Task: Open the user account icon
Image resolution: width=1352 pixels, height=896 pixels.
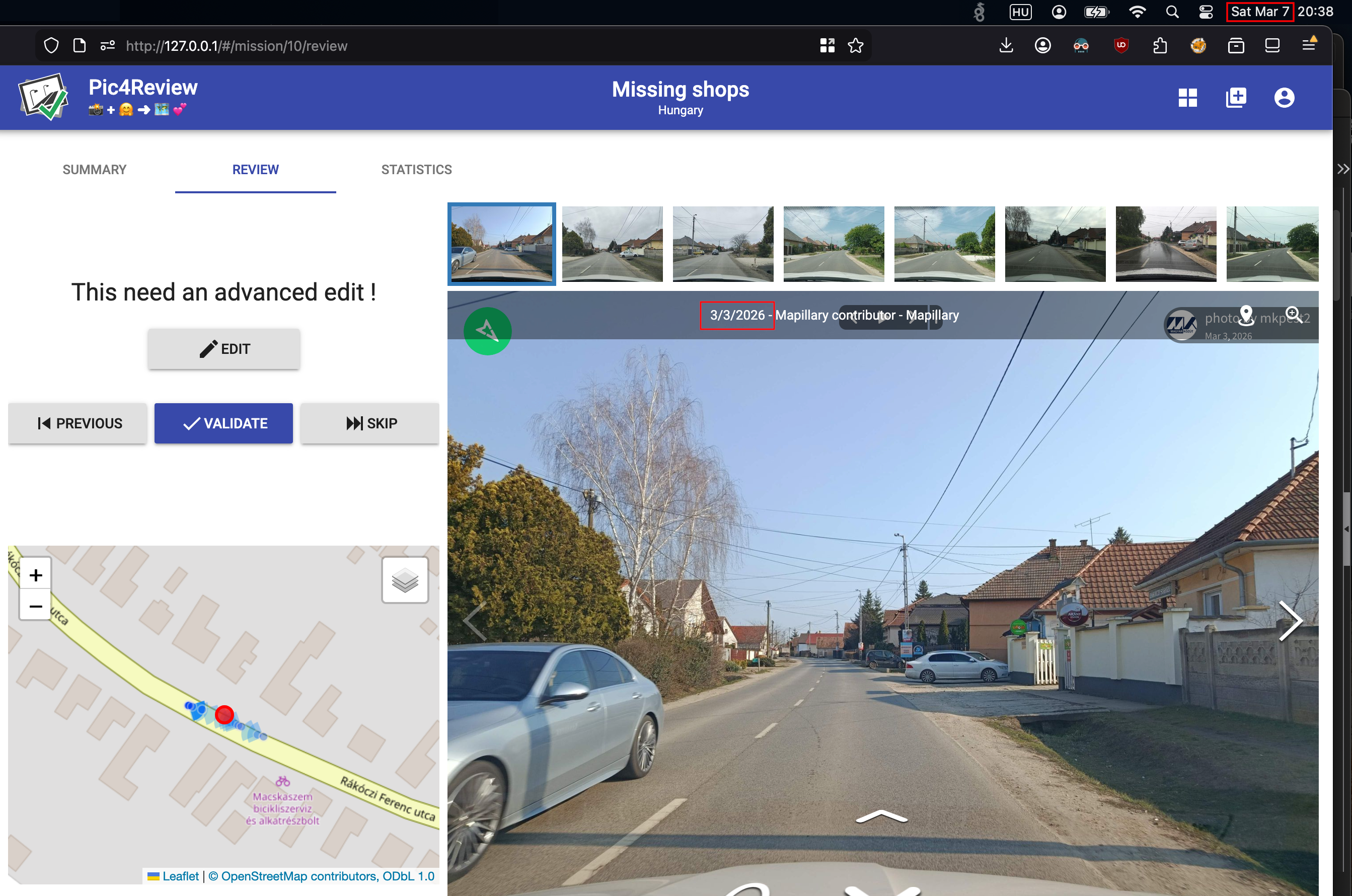Action: 1284,98
